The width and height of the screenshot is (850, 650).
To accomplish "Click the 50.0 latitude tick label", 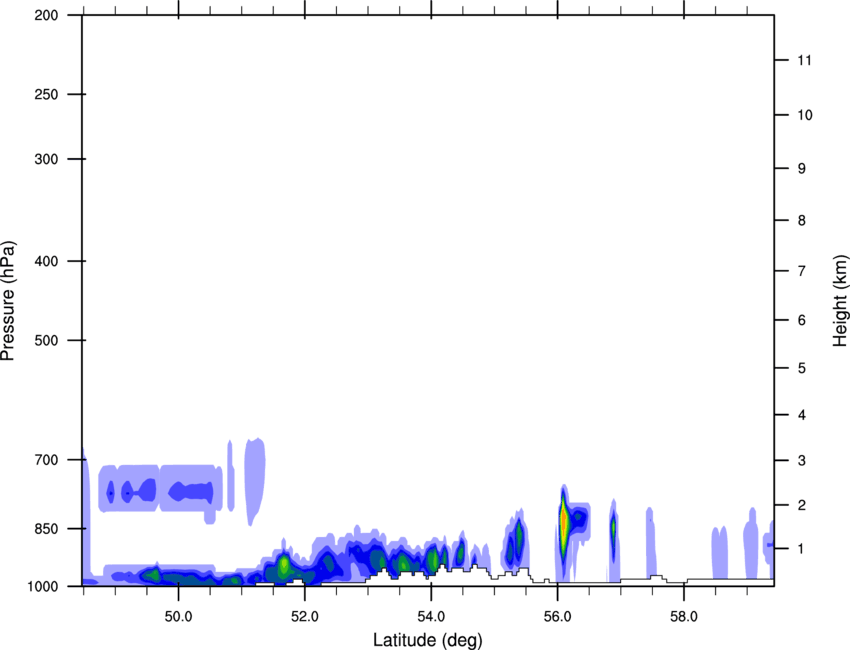I will [x=178, y=616].
